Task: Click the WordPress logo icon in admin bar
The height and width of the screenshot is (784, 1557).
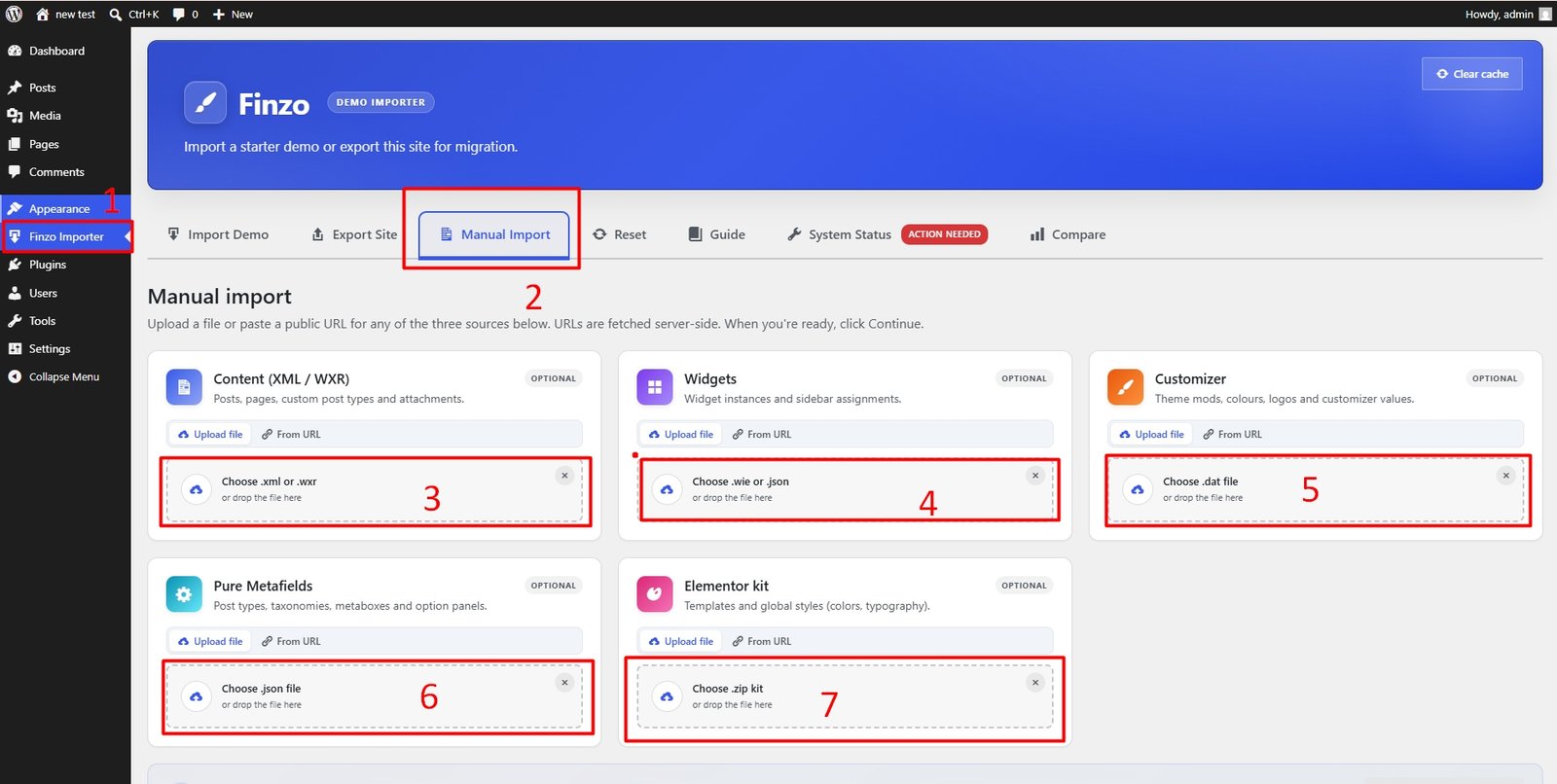Action: (x=14, y=15)
